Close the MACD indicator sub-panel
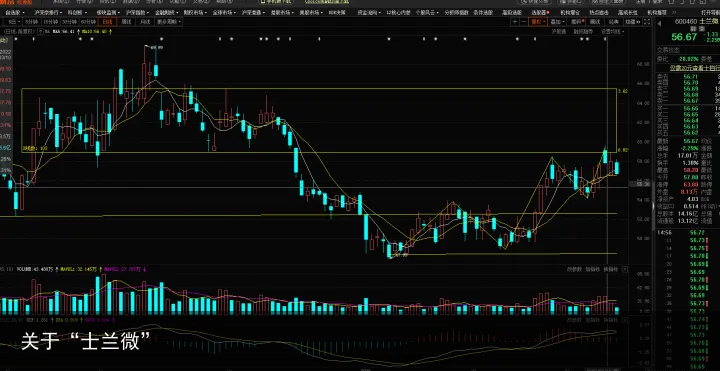 click(624, 320)
